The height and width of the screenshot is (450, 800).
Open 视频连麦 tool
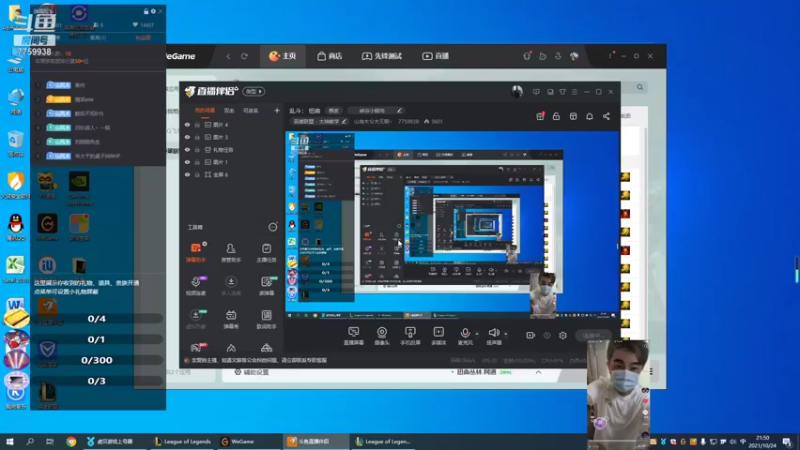point(196,286)
